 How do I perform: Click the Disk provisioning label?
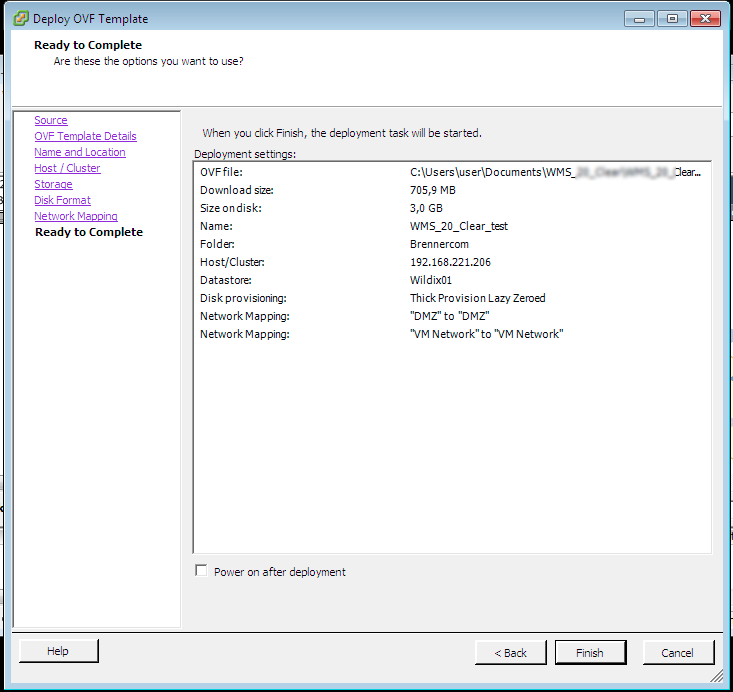click(243, 298)
